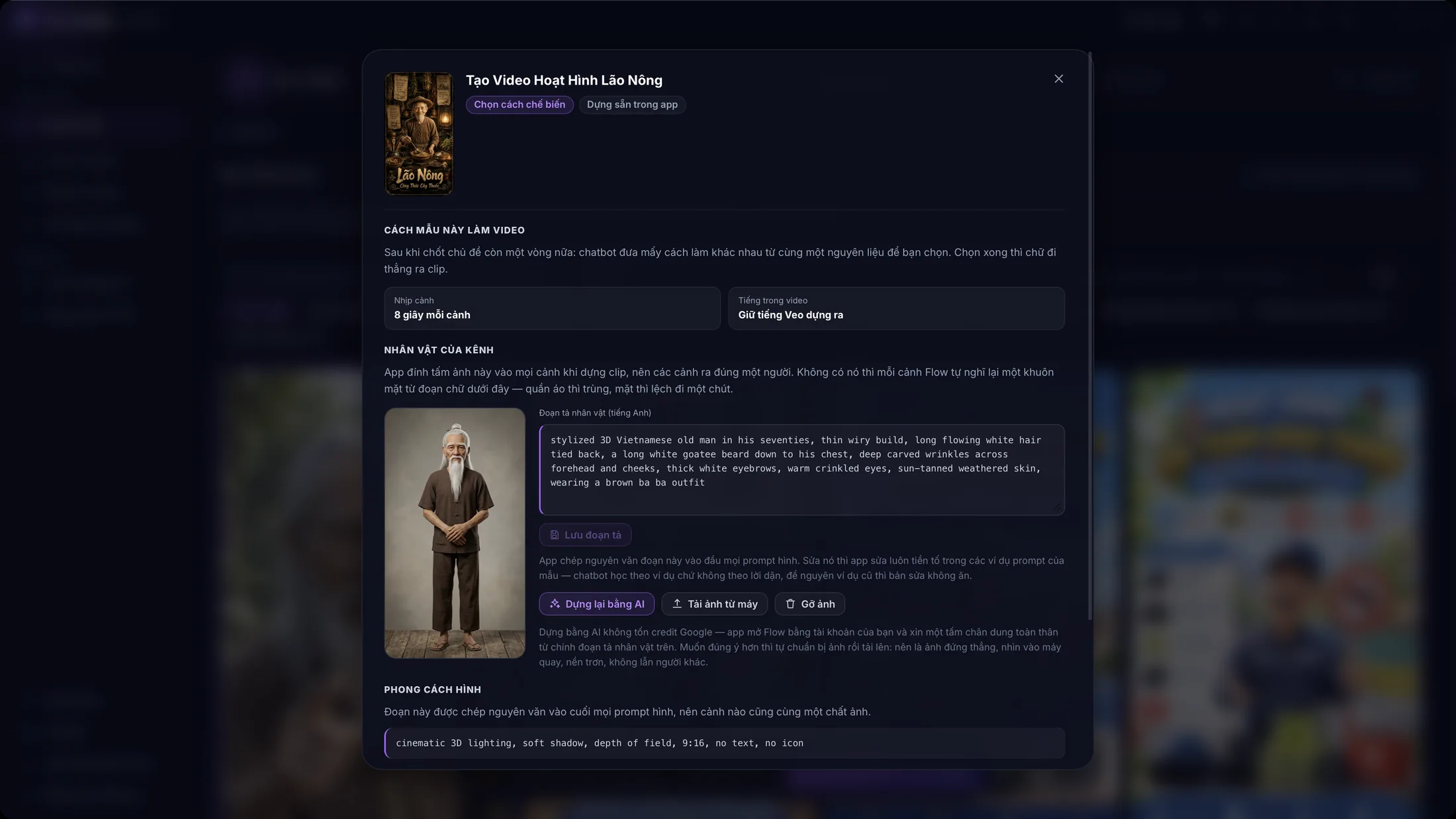Open the Lão Nông poster thumbnail
This screenshot has height=819, width=1456.
click(x=419, y=134)
